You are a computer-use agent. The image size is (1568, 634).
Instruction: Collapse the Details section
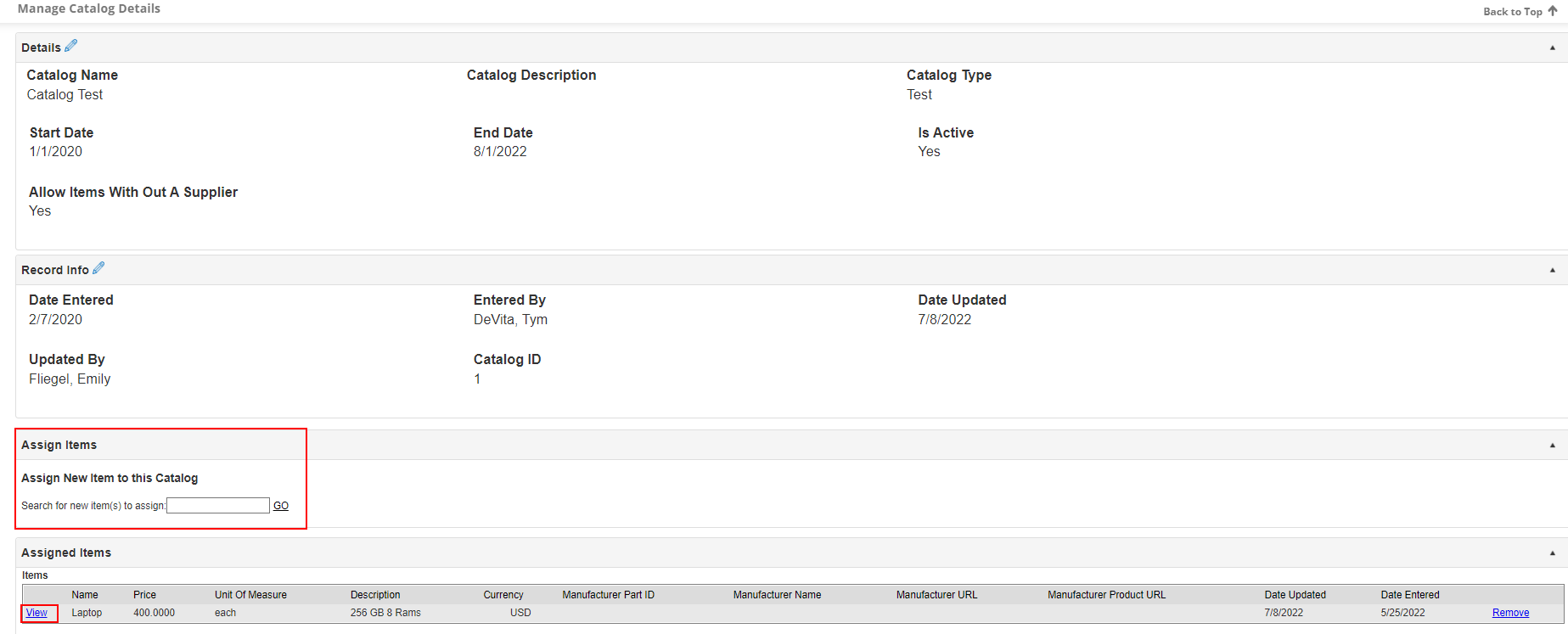[x=1553, y=48]
